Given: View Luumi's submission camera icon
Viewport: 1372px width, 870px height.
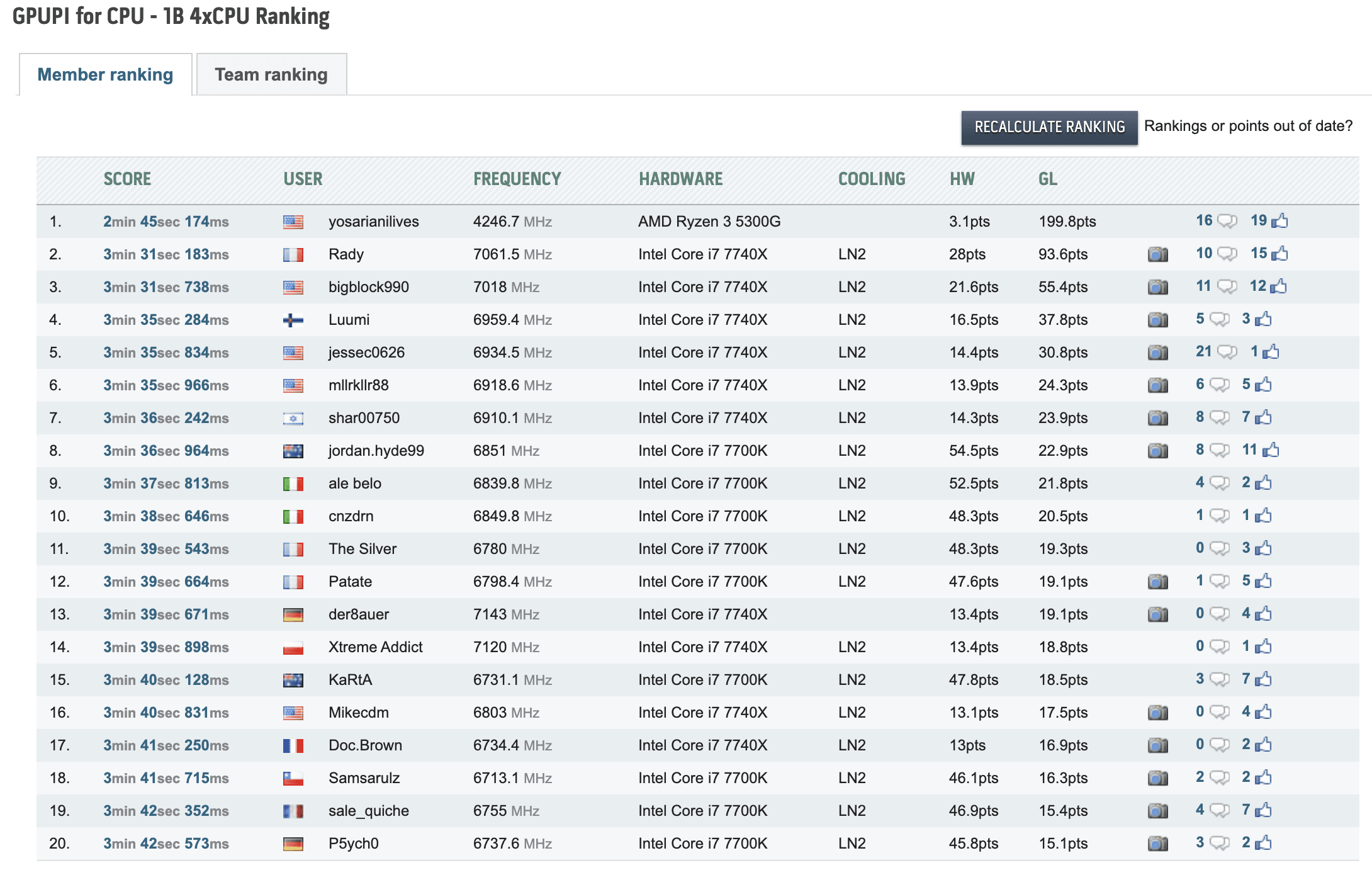Looking at the screenshot, I should (x=1157, y=320).
